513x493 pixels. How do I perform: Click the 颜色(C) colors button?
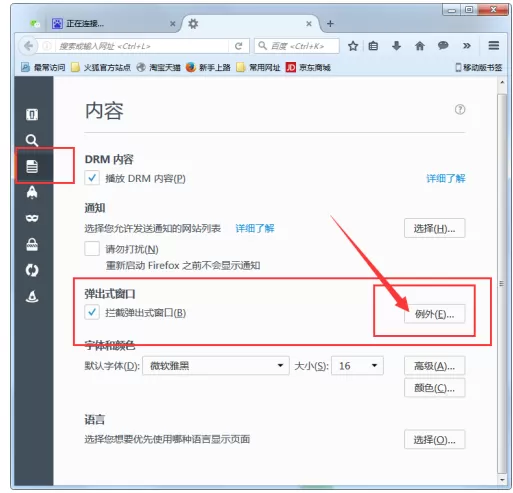(434, 388)
